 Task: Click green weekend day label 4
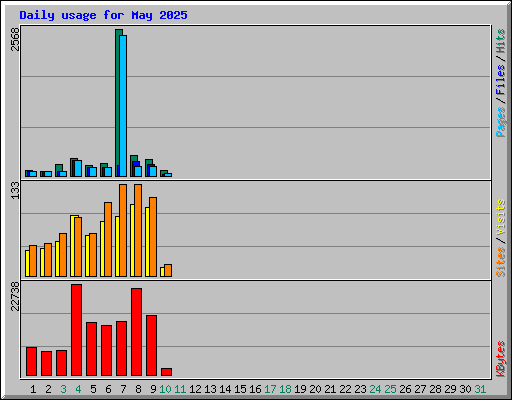[x=78, y=389]
